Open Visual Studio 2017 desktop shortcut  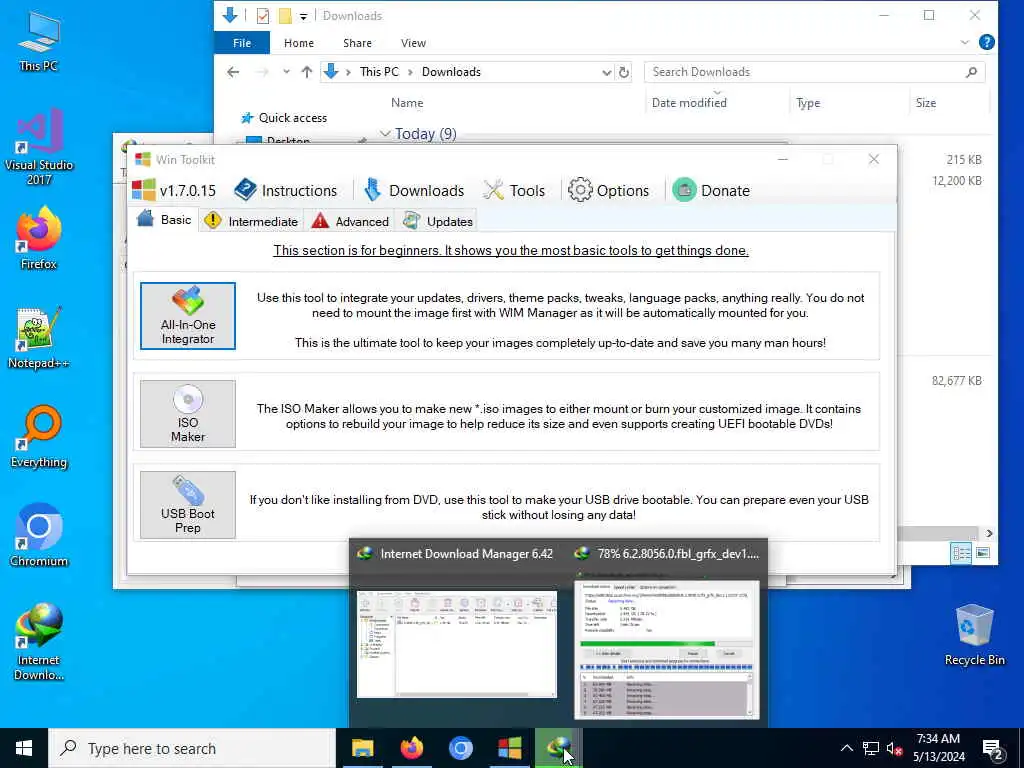(x=39, y=147)
